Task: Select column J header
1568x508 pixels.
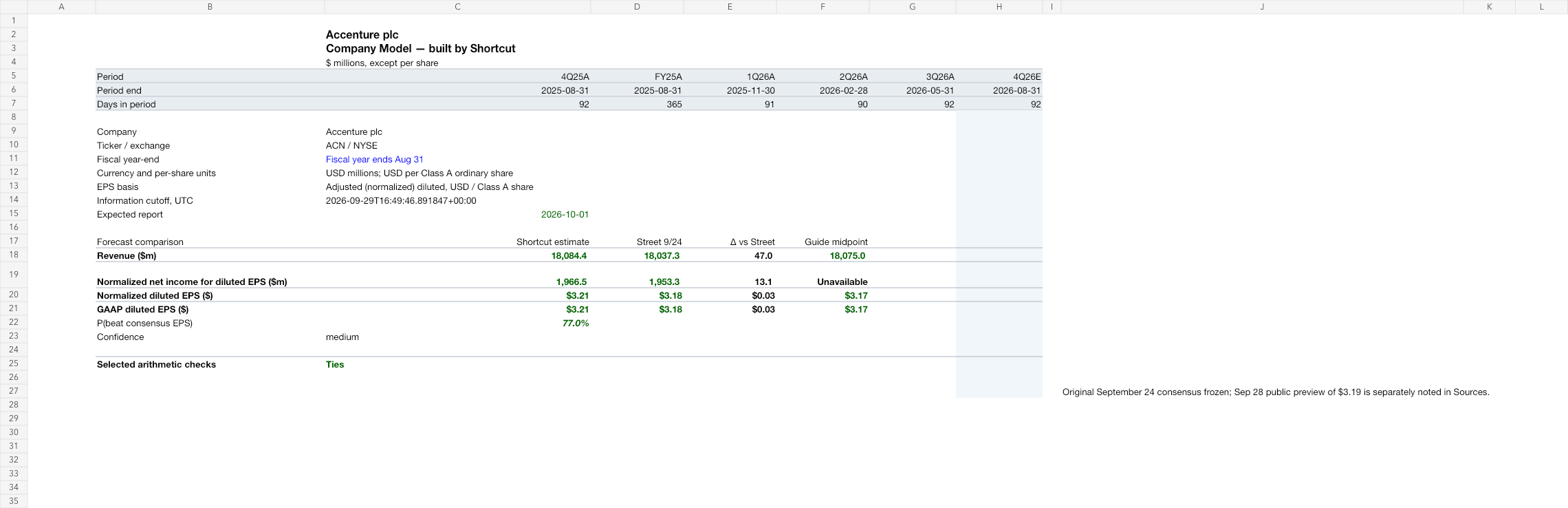Action: 1262,7
